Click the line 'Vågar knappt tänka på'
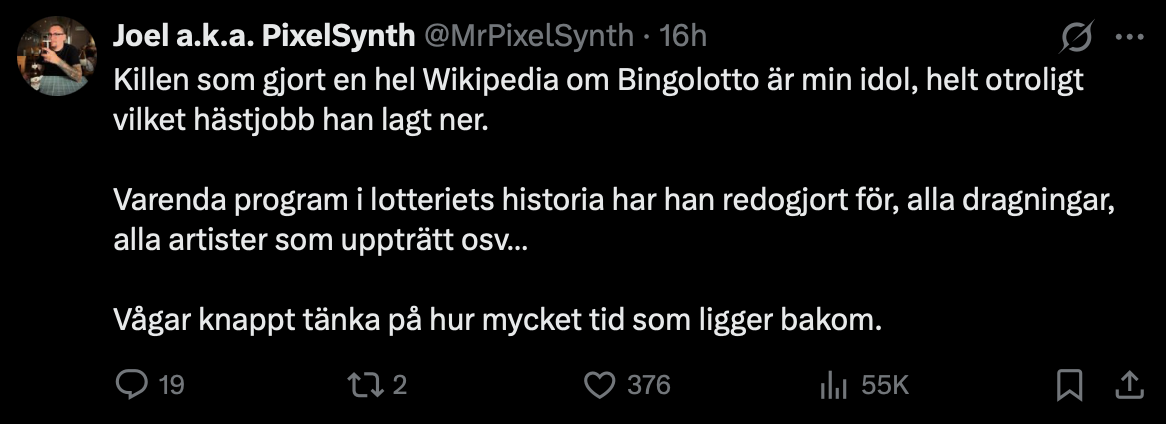Screen dimensions: 1166x424 [x=497, y=321]
